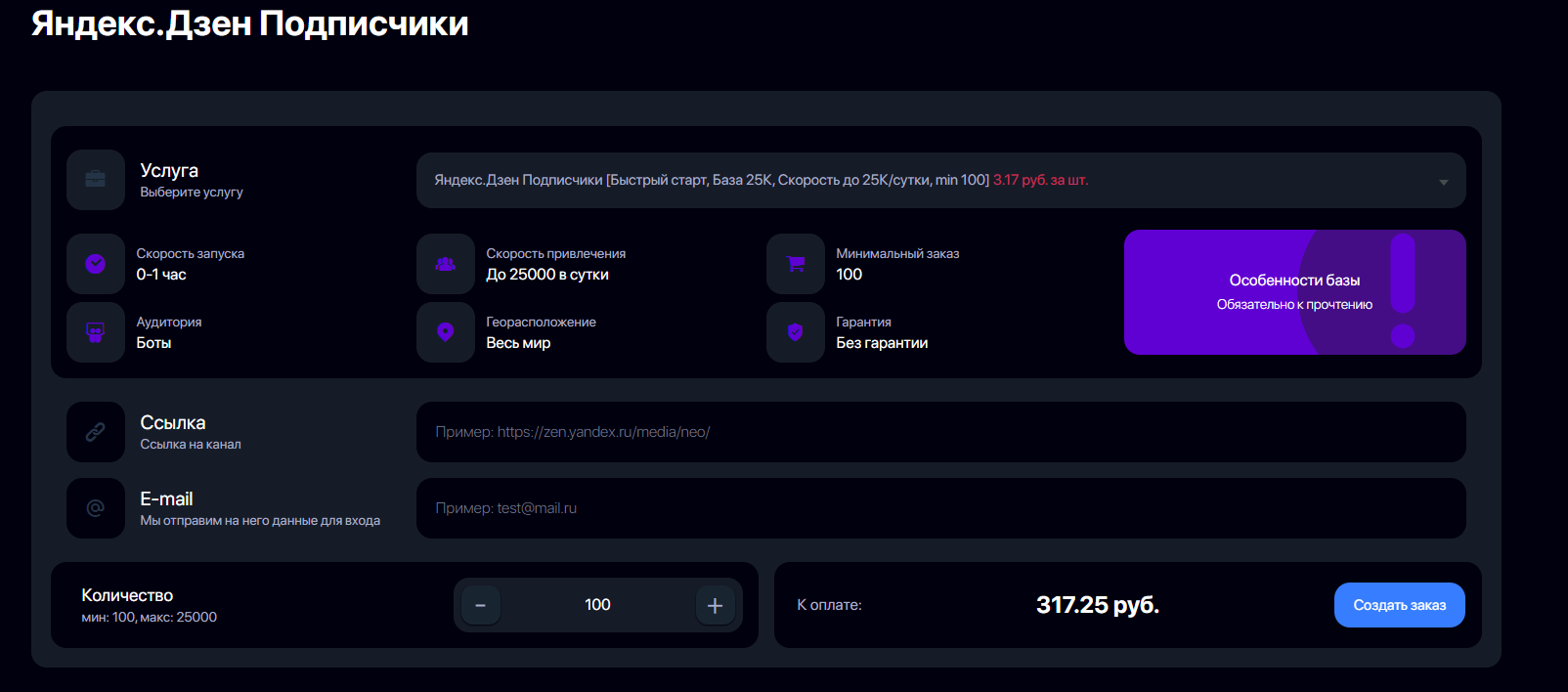The image size is (1568, 692).
Task: Click the at-sign icon beside E-mail
Action: point(96,507)
